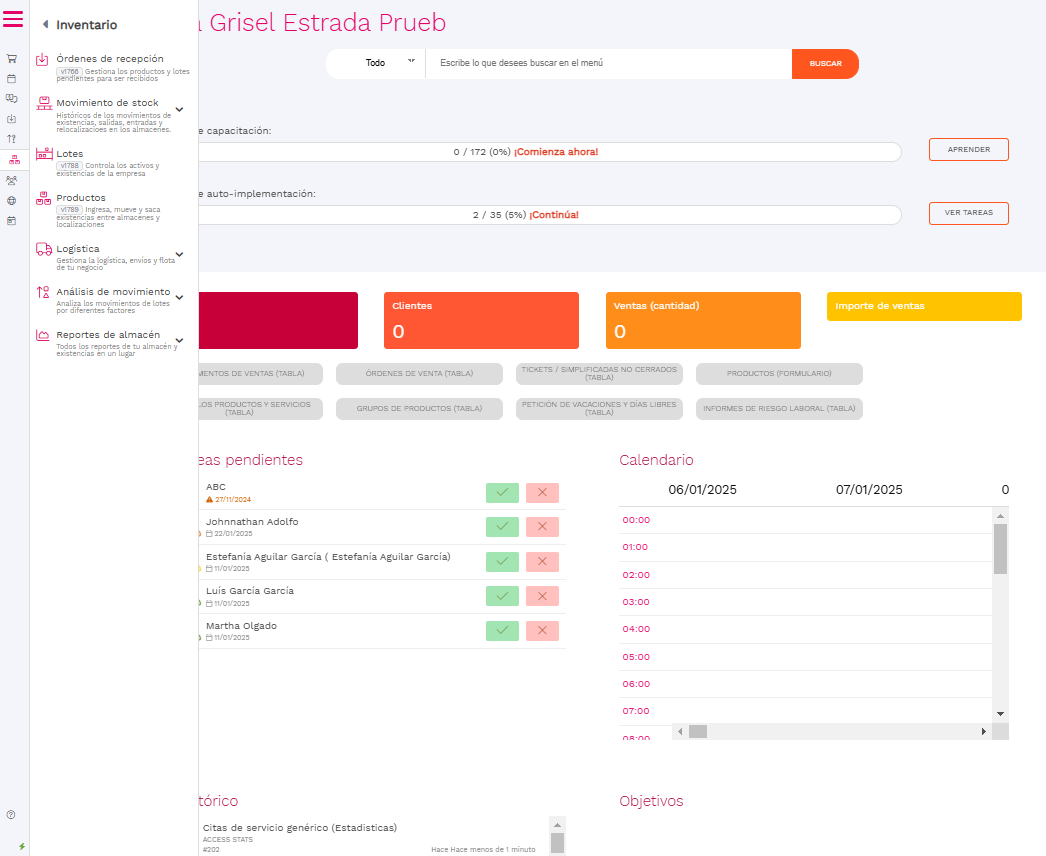Approve the Martha Olgado pending task

click(502, 631)
